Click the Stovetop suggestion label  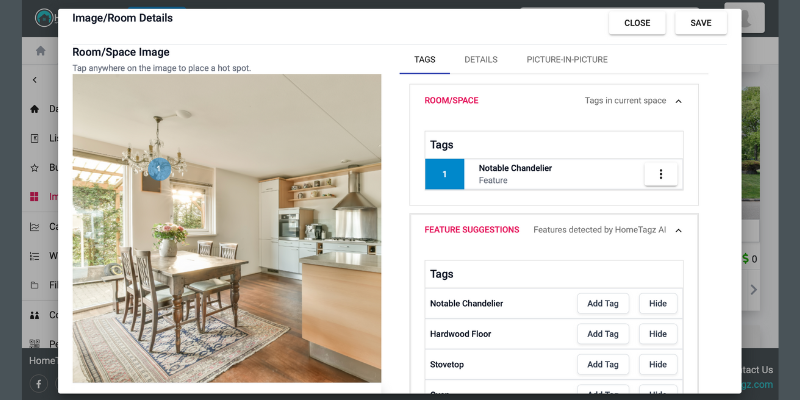pyautogui.click(x=447, y=365)
